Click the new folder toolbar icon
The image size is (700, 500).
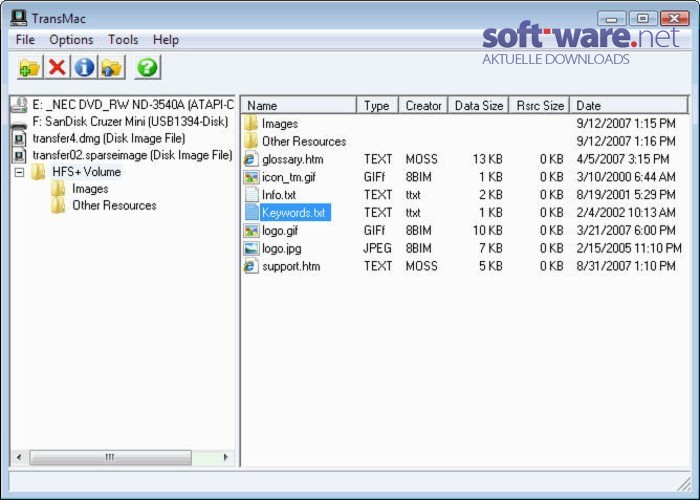(30, 67)
